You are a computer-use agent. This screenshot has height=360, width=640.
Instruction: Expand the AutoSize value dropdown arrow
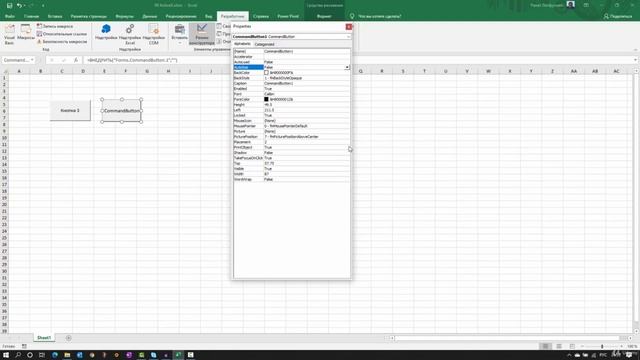click(x=347, y=67)
